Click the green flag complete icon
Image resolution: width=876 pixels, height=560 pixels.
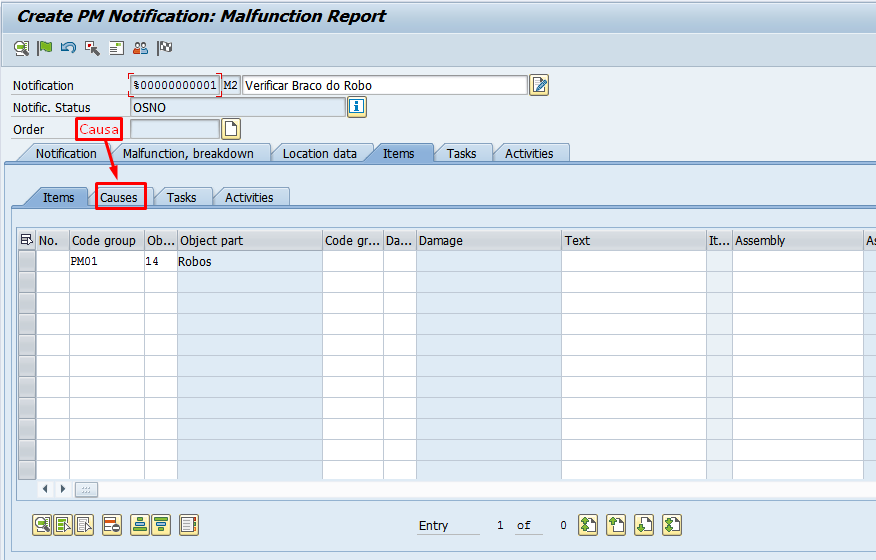point(45,48)
